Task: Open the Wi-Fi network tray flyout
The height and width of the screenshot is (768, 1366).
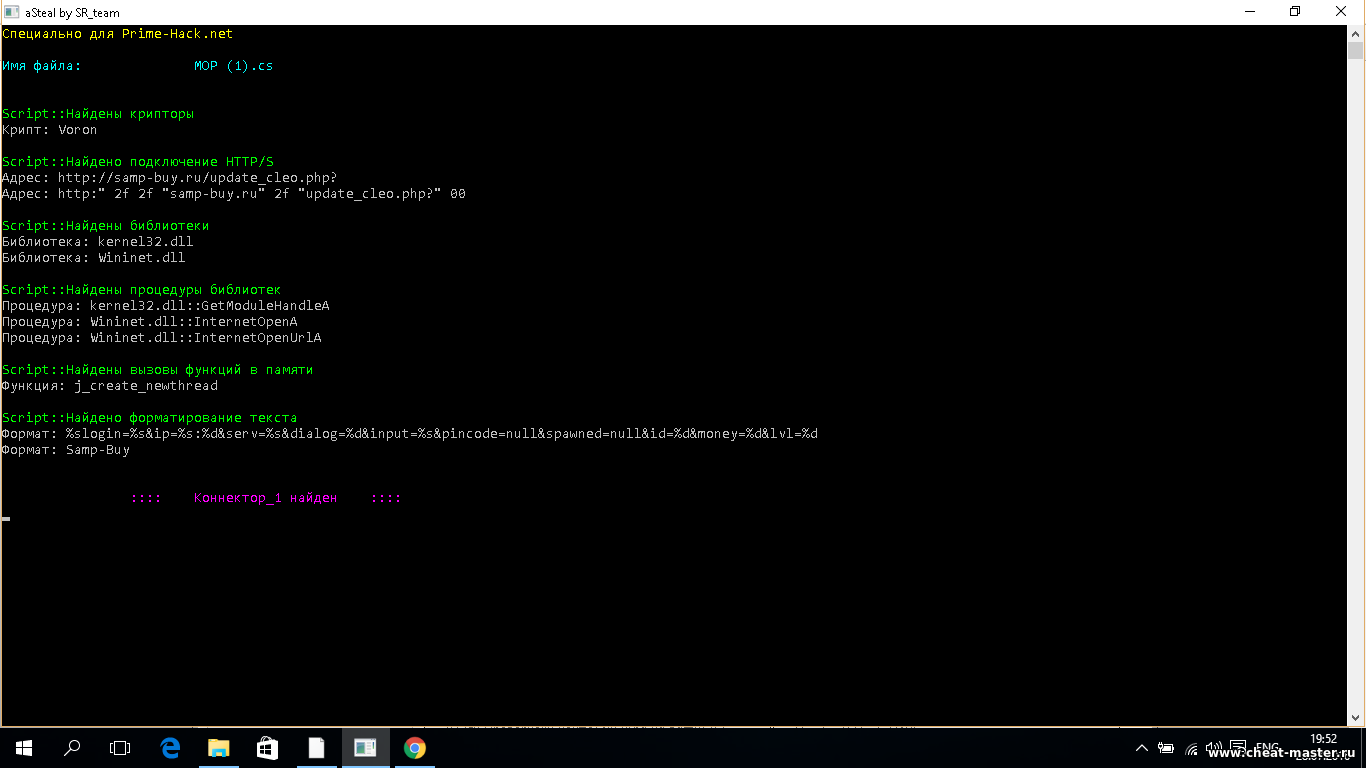Action: (x=1191, y=748)
